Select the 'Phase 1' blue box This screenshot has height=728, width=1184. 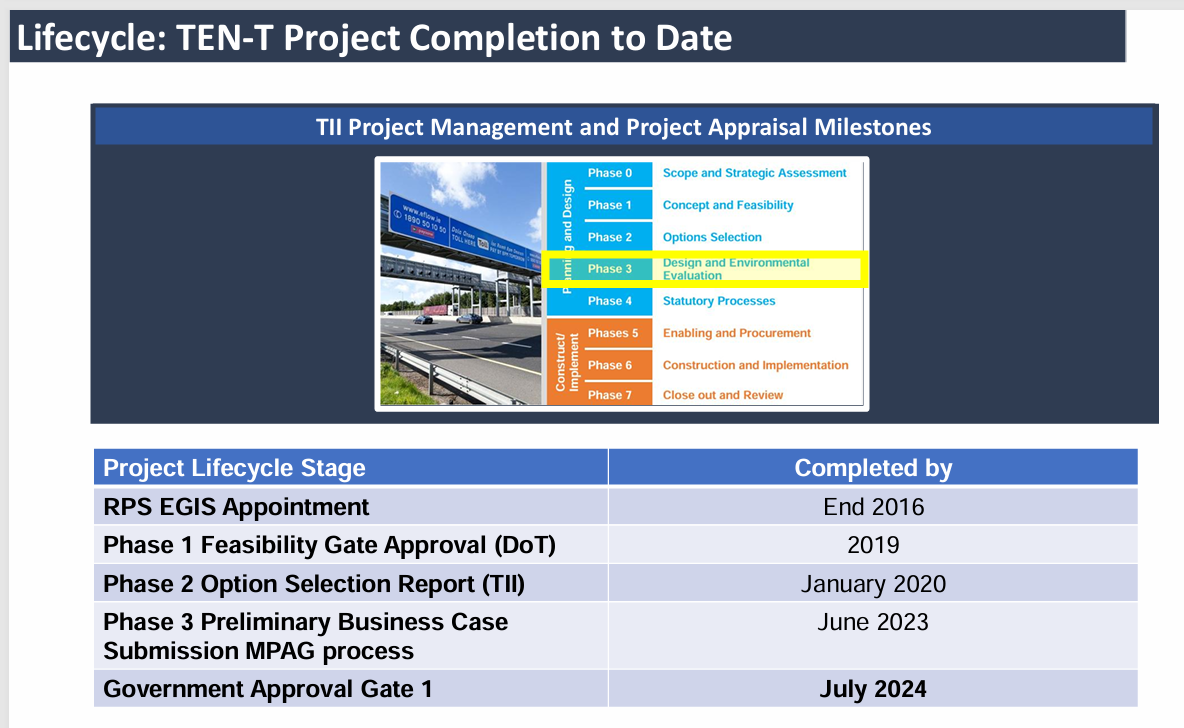pos(609,205)
